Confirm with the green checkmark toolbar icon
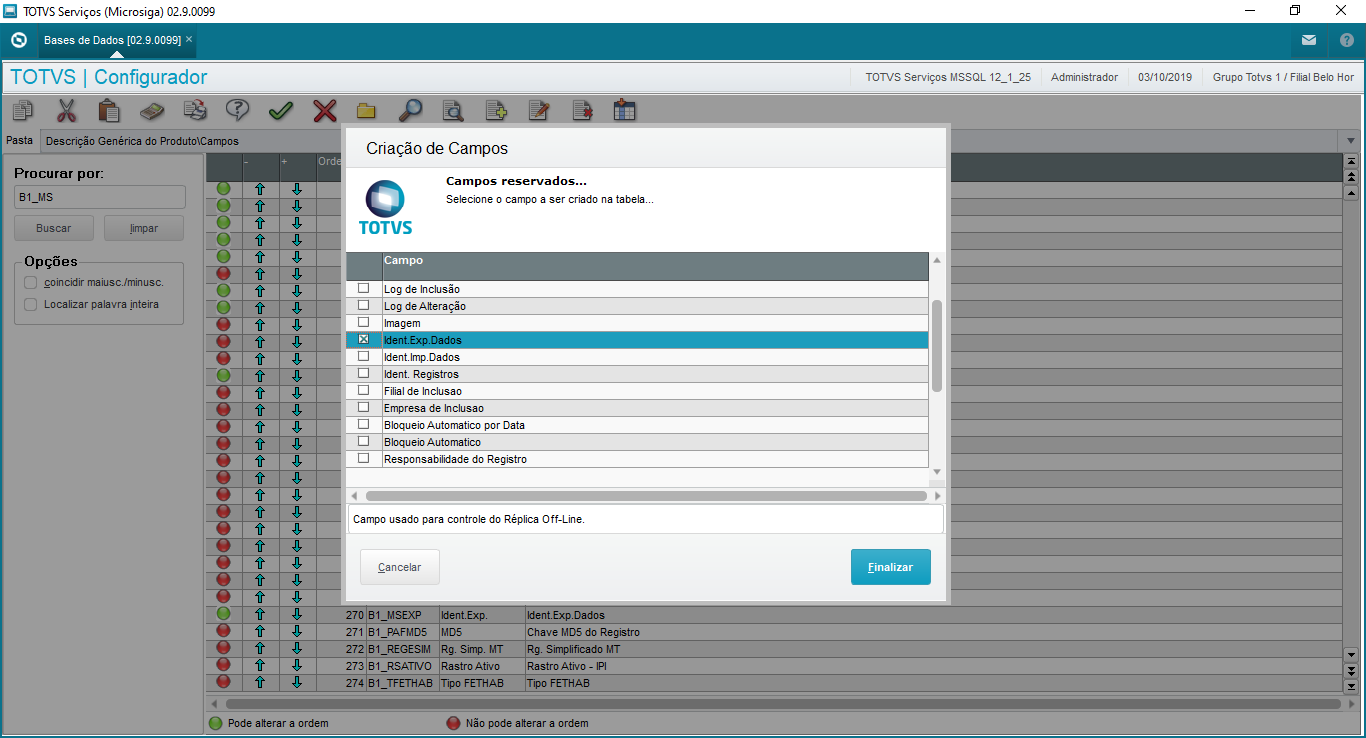The width and height of the screenshot is (1366, 738). pos(281,110)
